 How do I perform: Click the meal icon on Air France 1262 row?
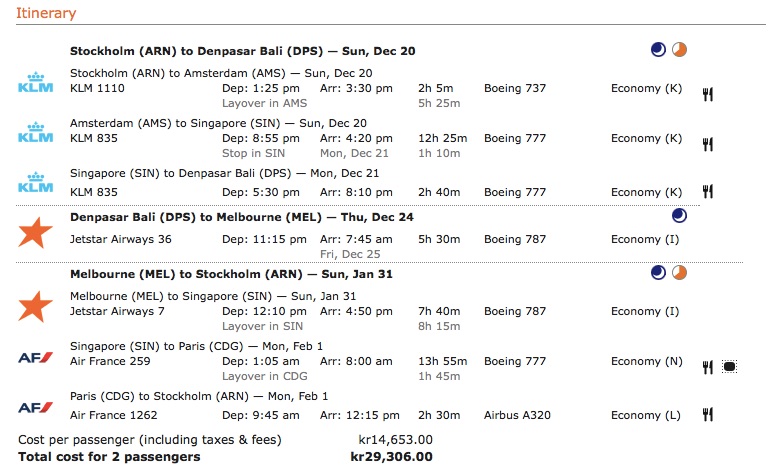tap(708, 414)
